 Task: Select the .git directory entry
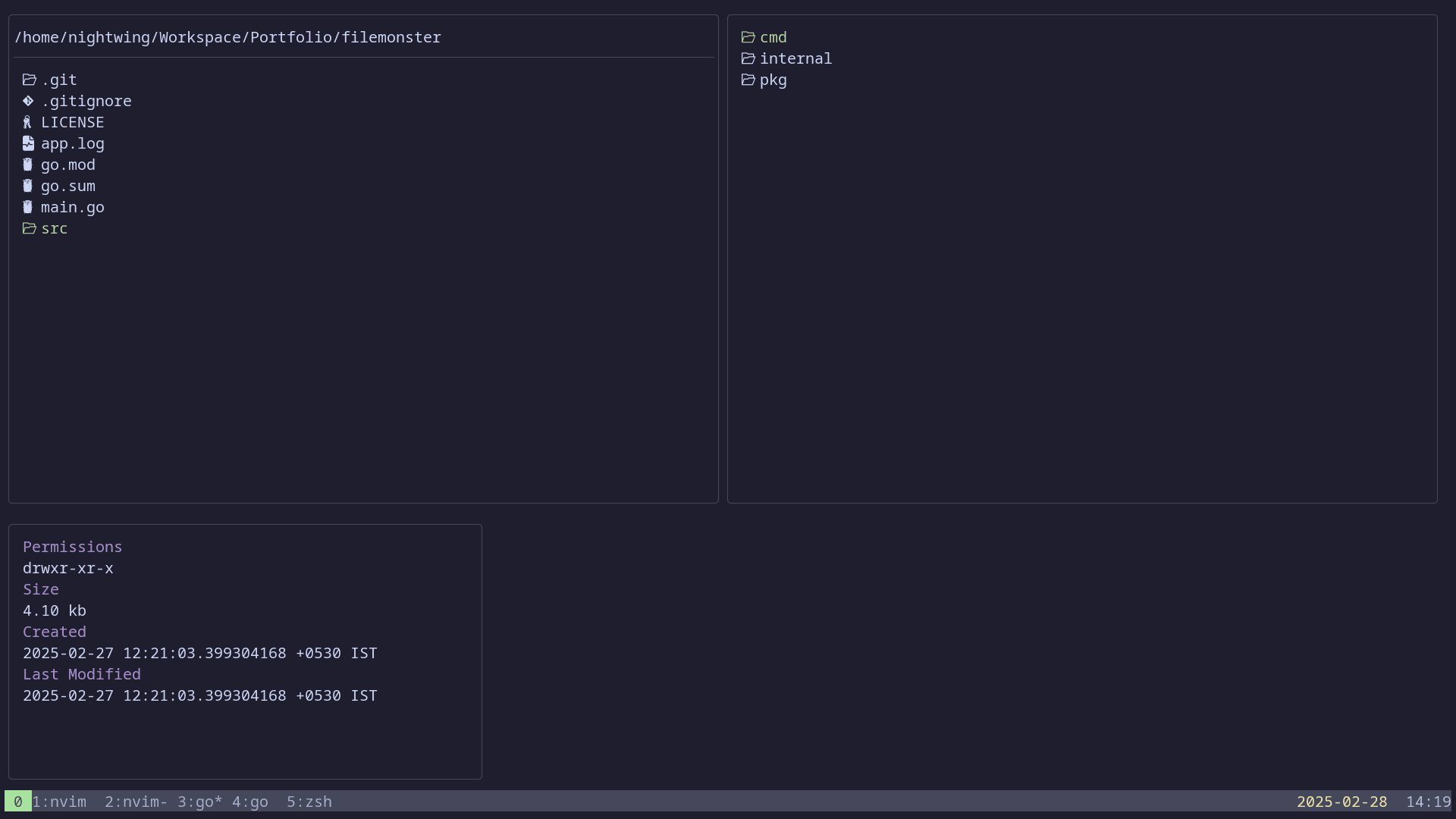click(59, 80)
